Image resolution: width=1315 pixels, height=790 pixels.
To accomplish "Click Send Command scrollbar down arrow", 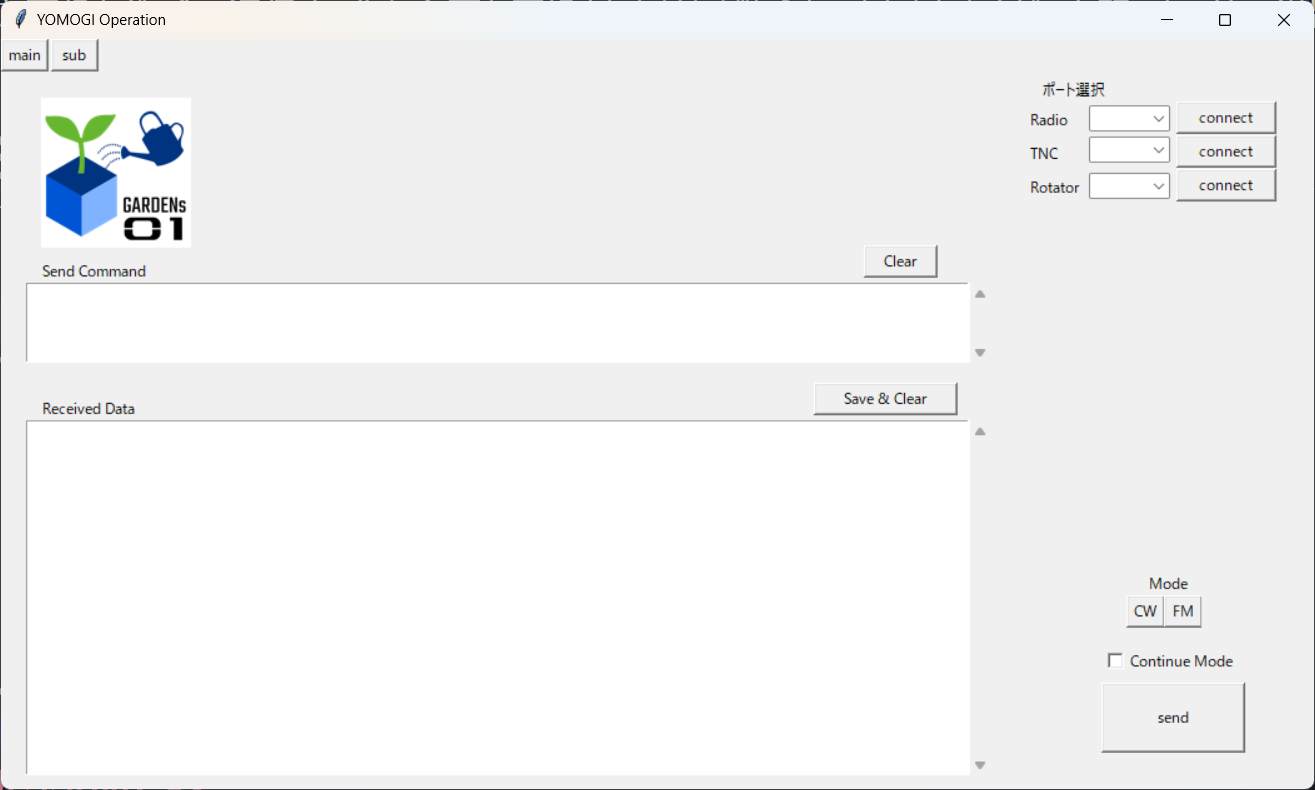I will 980,352.
